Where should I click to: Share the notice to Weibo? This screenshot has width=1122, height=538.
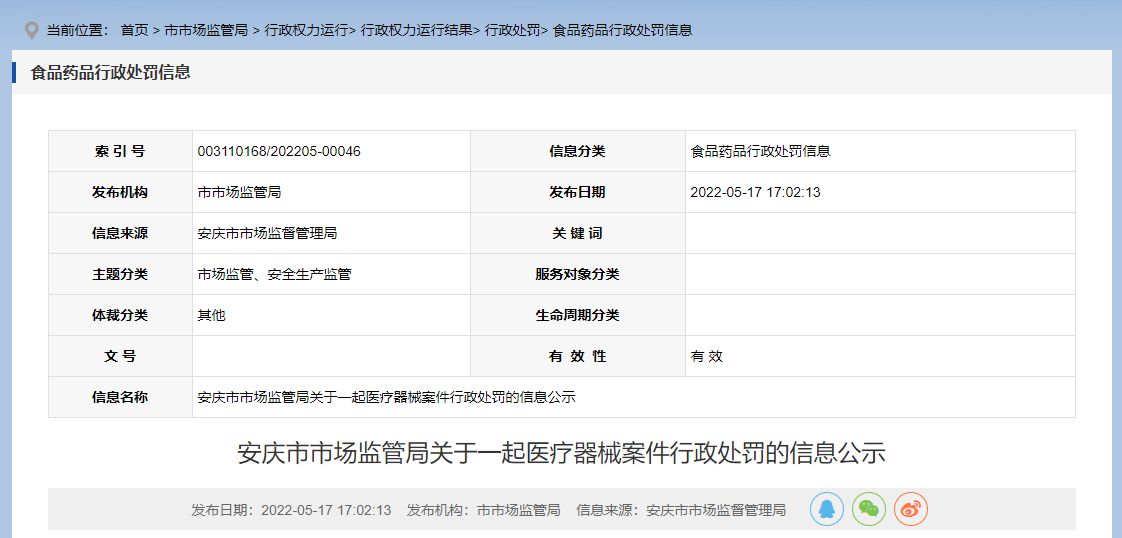(x=911, y=509)
